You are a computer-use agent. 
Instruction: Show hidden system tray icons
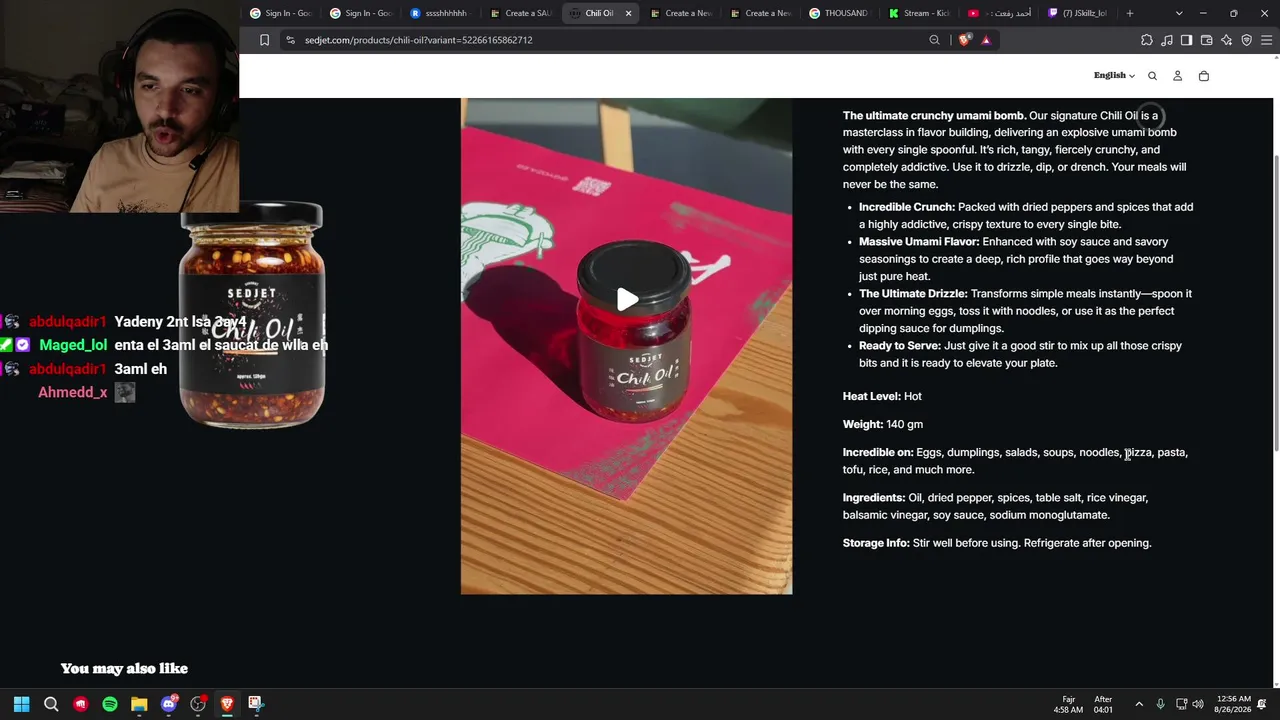coord(1139,704)
